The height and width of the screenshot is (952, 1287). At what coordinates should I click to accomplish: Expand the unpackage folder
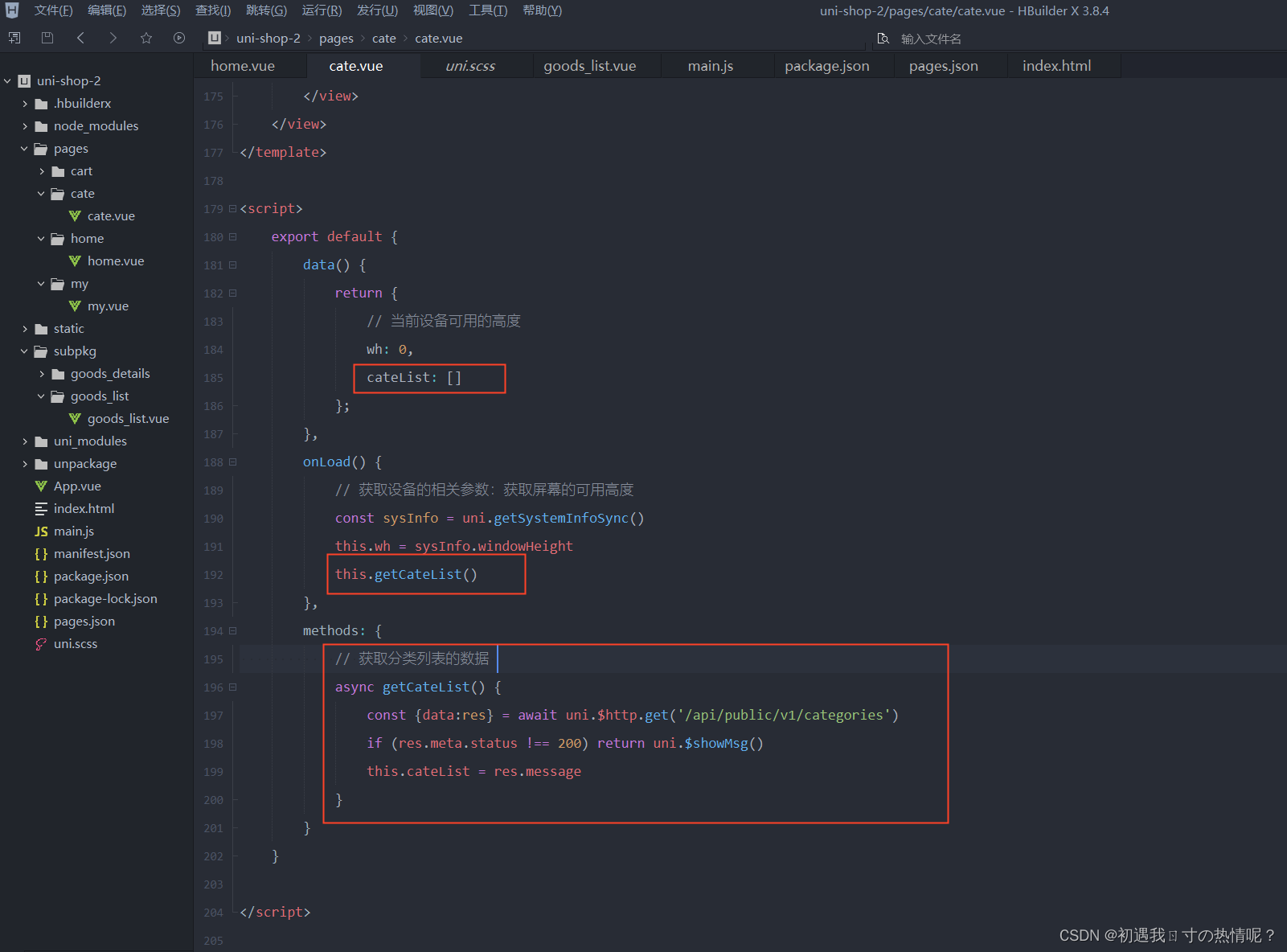(x=24, y=463)
